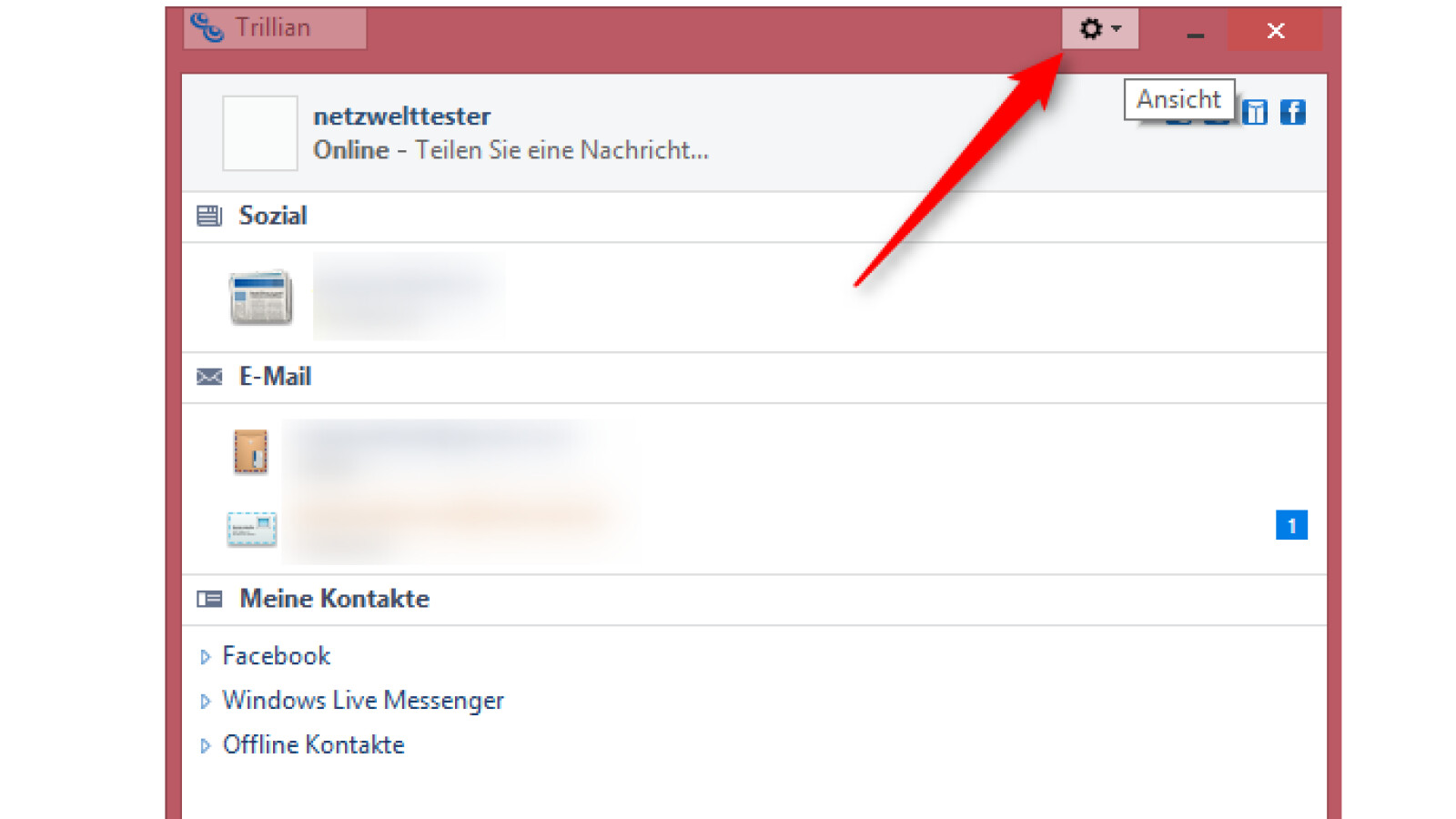The image size is (1456, 819).
Task: Click the 'Teilen Sie eine Nachricht...' field
Action: [x=561, y=150]
